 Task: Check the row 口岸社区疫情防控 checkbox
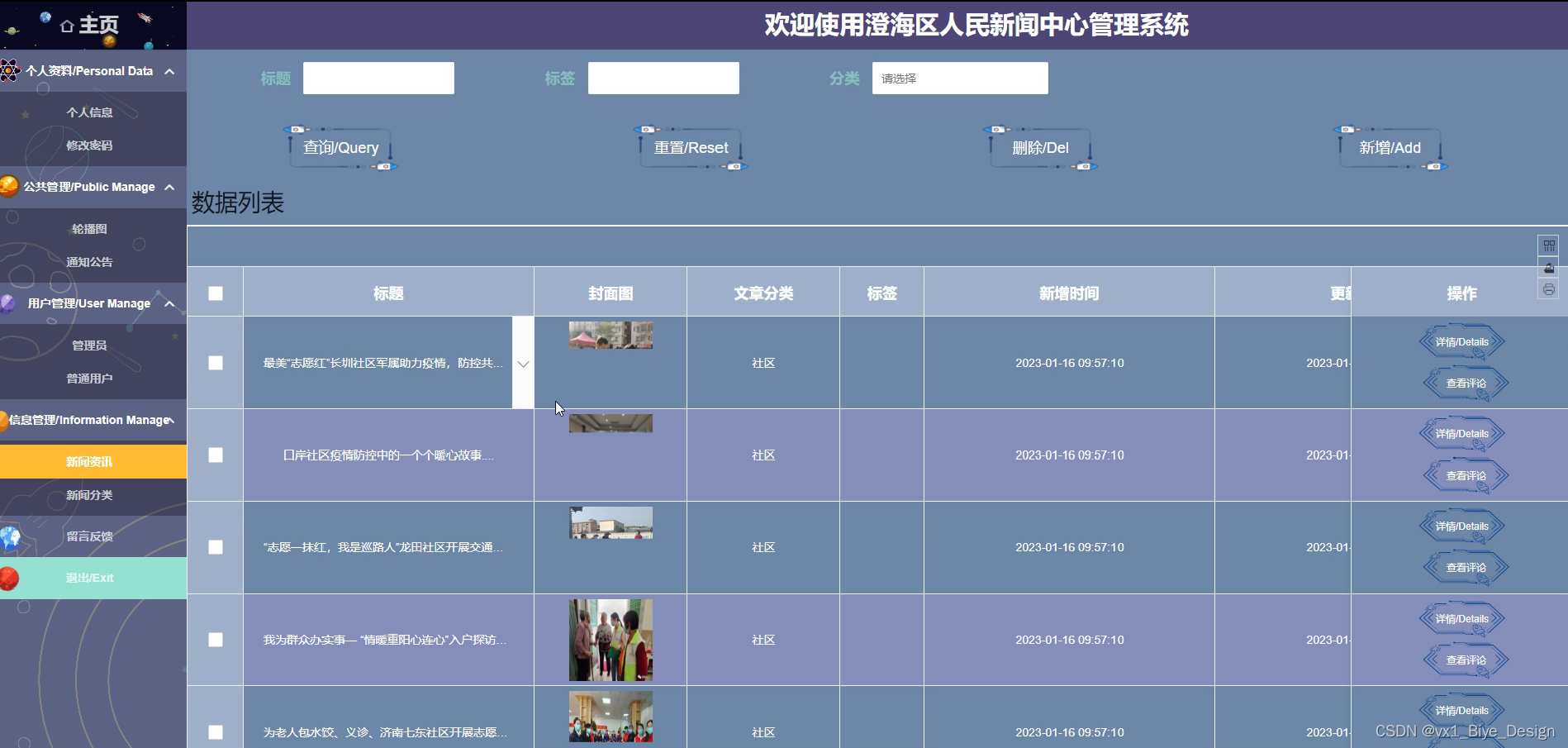point(216,455)
